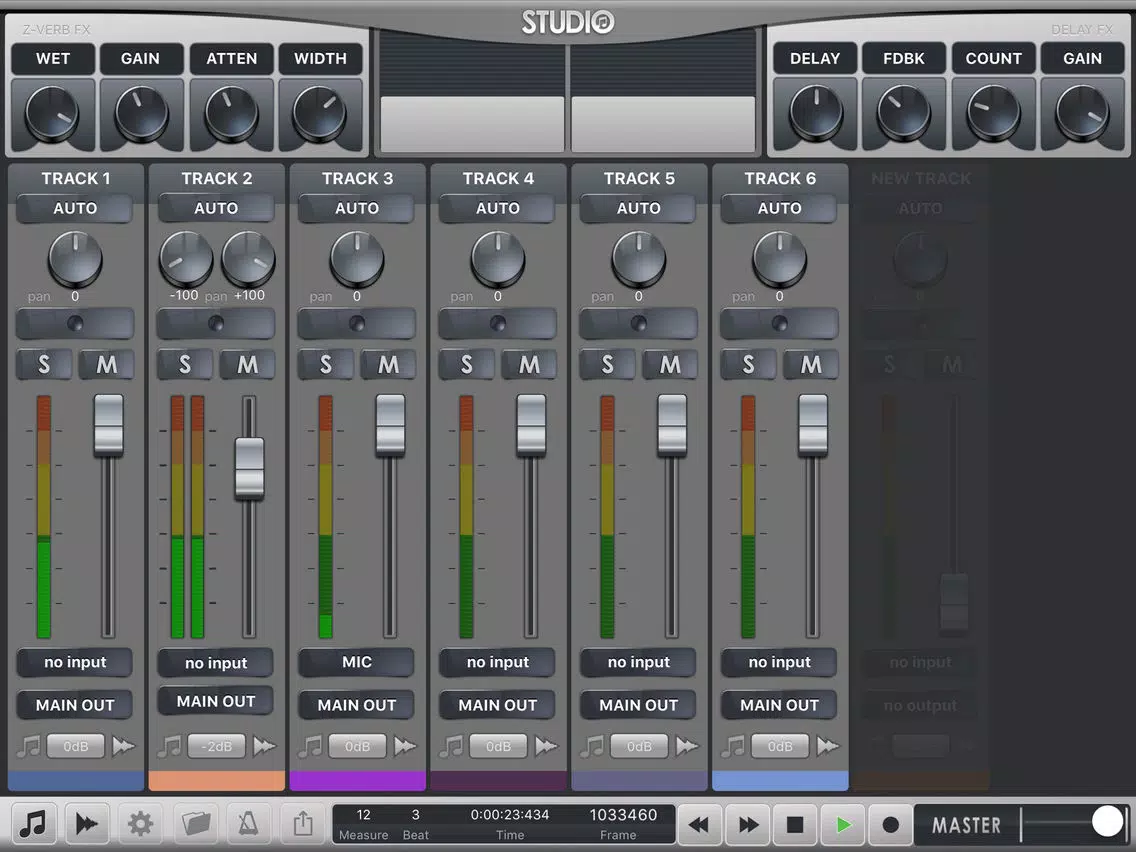1136x852 pixels.
Task: Click the NEW TRACK header
Action: pos(921,178)
